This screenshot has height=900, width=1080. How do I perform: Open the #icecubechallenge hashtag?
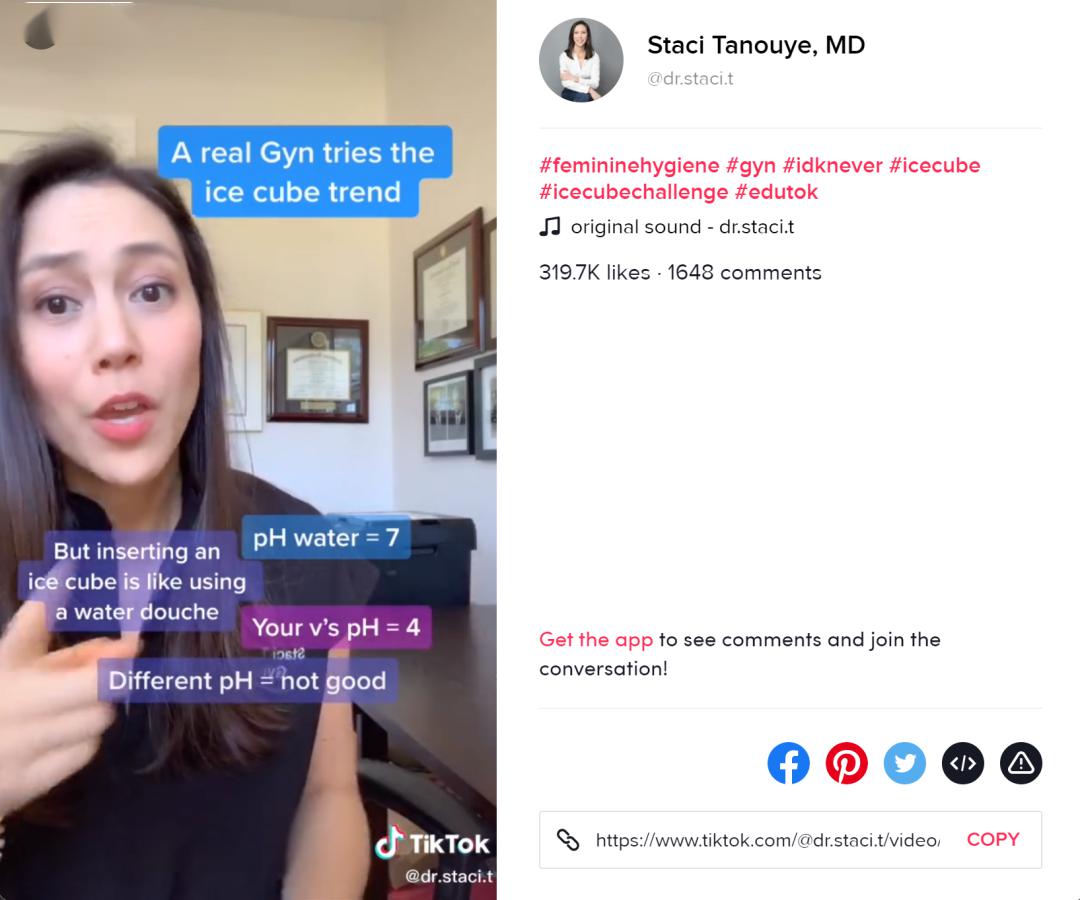(x=633, y=192)
